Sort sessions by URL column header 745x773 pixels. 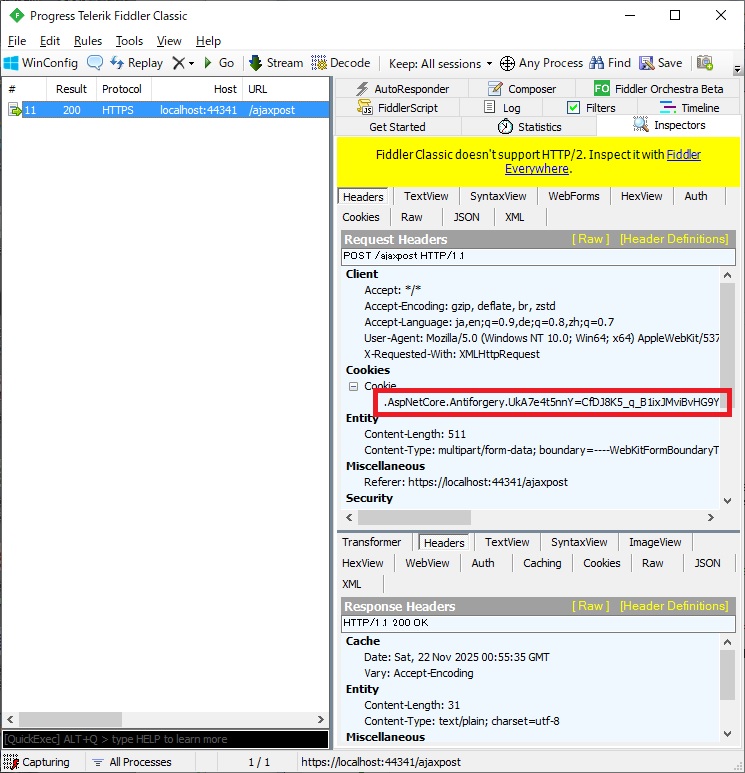(x=286, y=89)
